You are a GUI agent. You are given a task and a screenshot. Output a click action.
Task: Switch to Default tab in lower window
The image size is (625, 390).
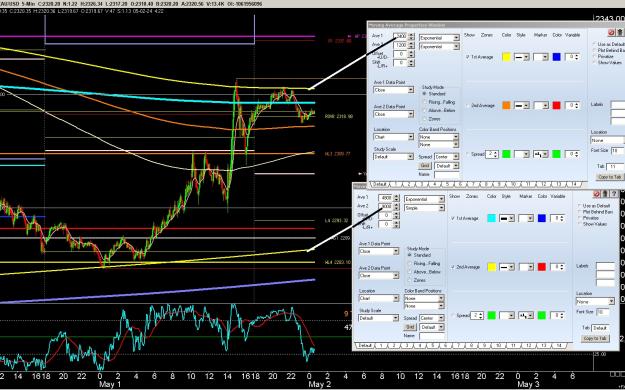[365, 345]
